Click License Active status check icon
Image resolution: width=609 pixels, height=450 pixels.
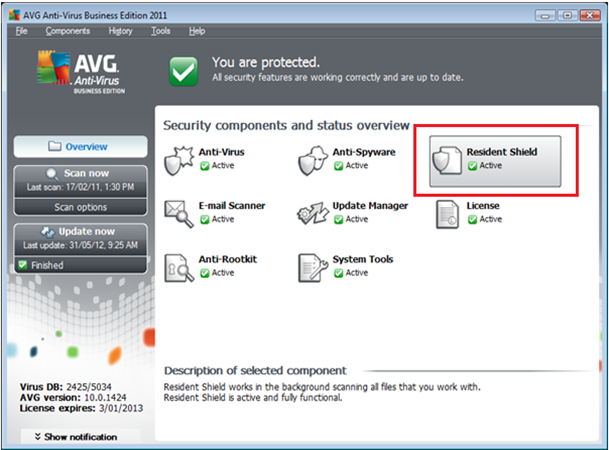472,220
